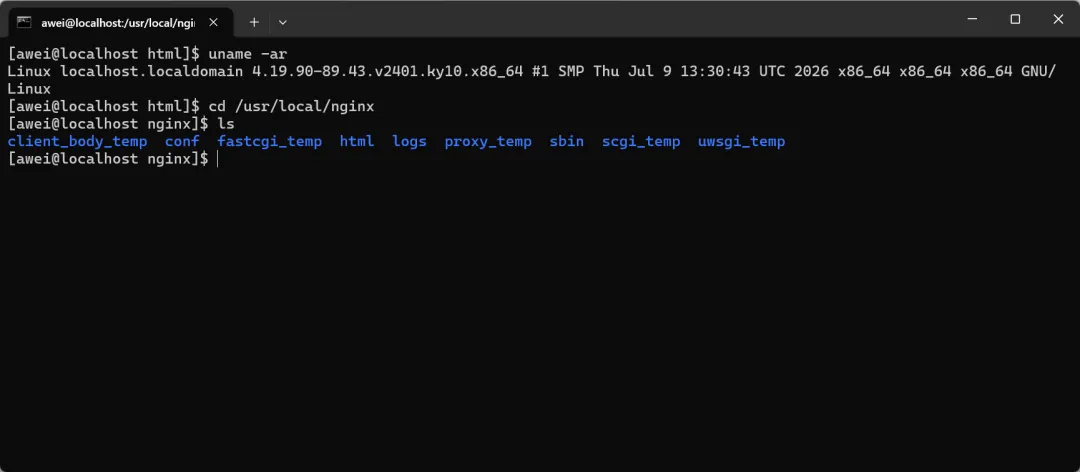Click the client_body_temp directory name

click(x=77, y=142)
